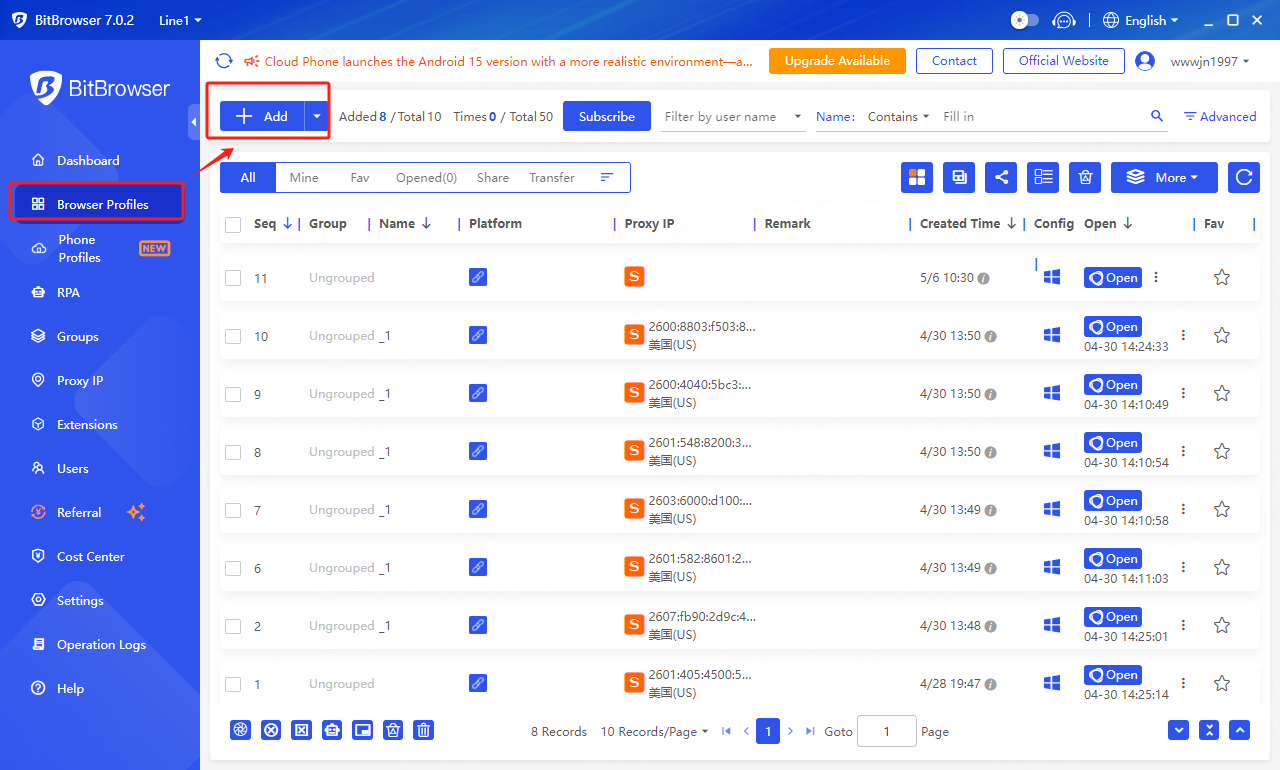Screen dimensions: 1280x770
Task: Click the share icon in toolbar
Action: click(1001, 177)
